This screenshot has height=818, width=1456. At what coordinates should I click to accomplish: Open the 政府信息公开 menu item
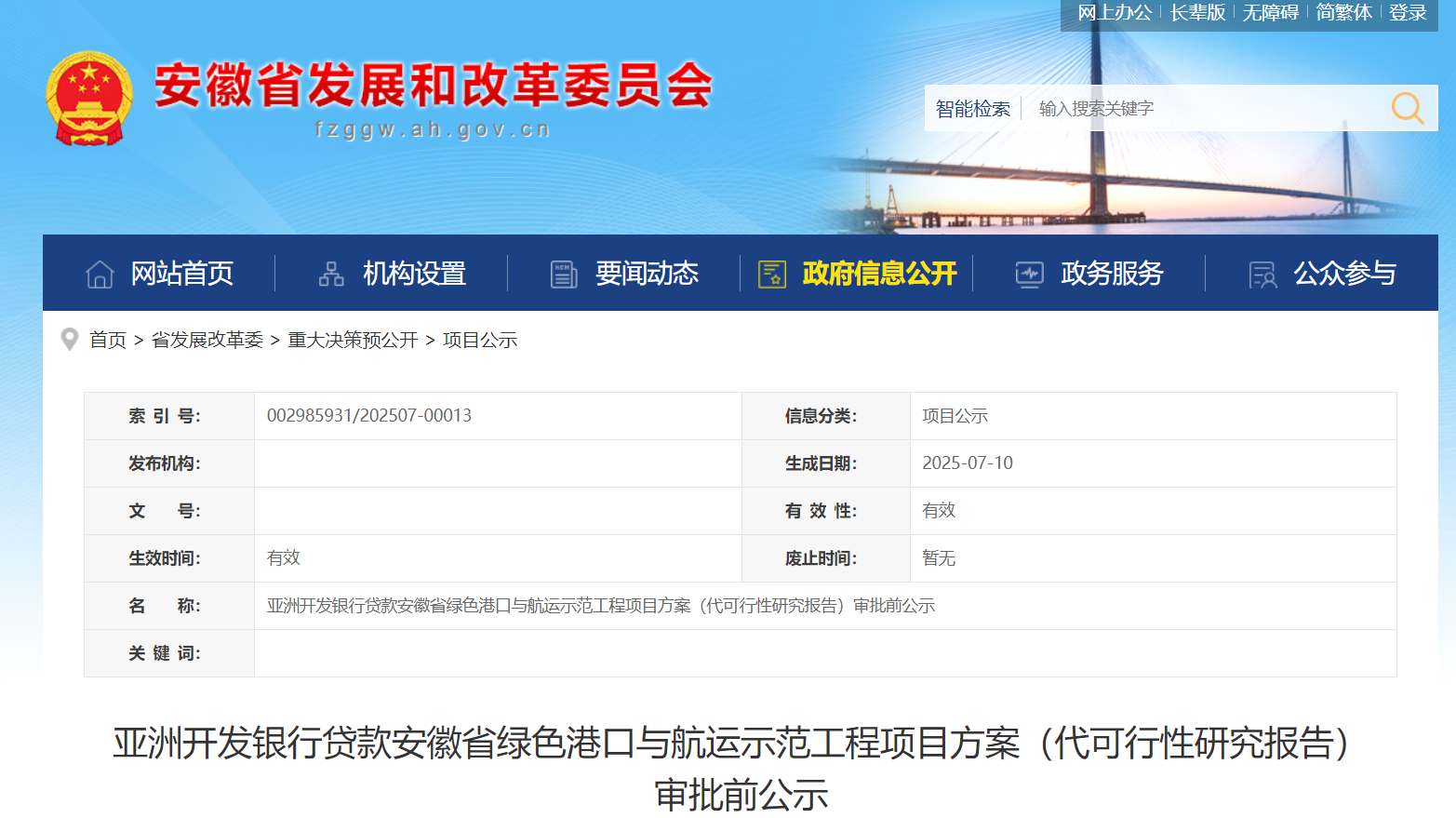879,274
